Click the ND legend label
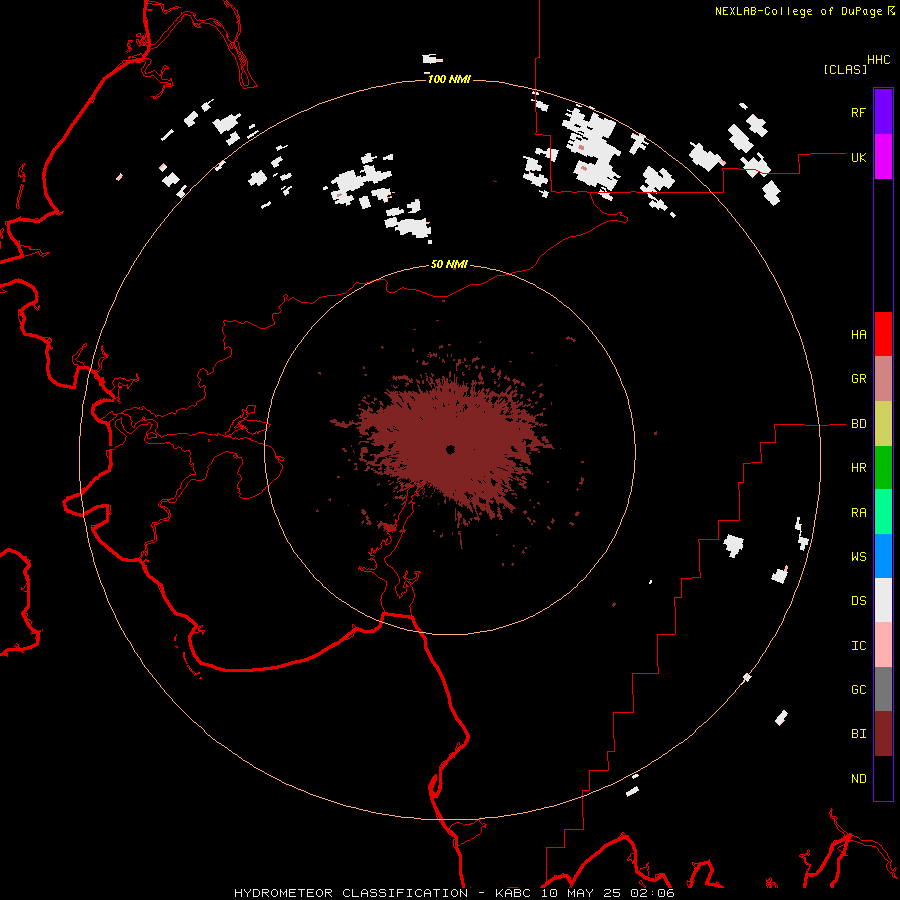 (x=858, y=779)
